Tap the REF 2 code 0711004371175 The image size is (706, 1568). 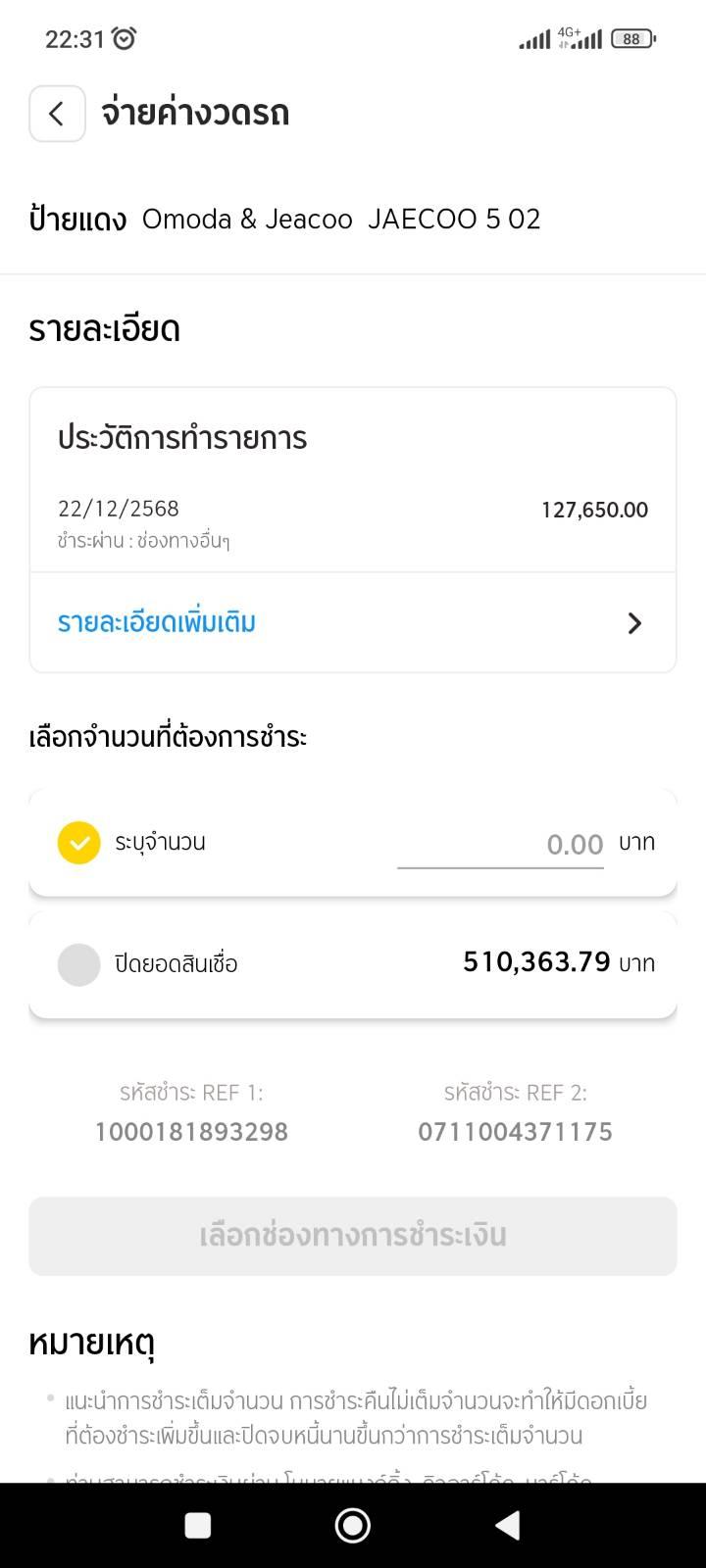pos(515,1132)
